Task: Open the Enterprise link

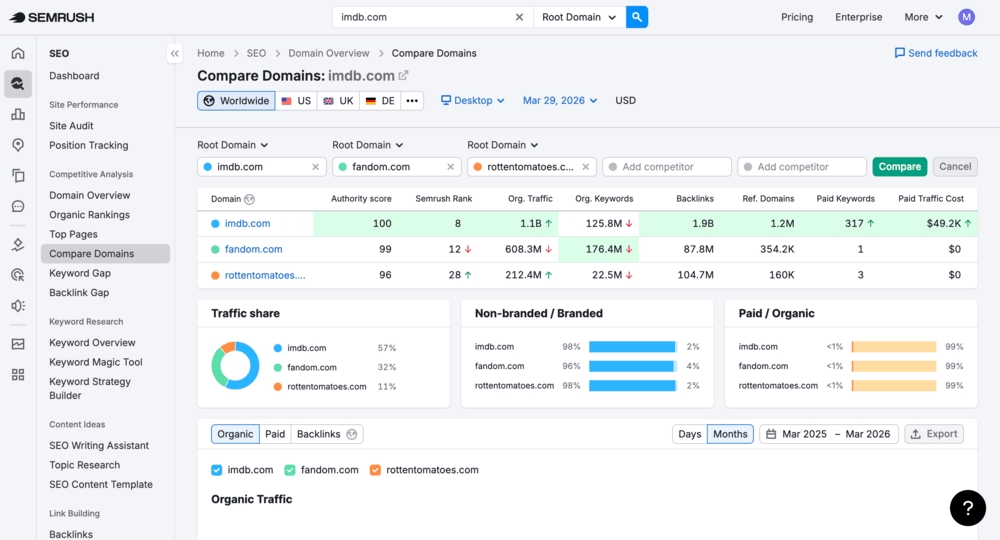Action: pos(858,17)
